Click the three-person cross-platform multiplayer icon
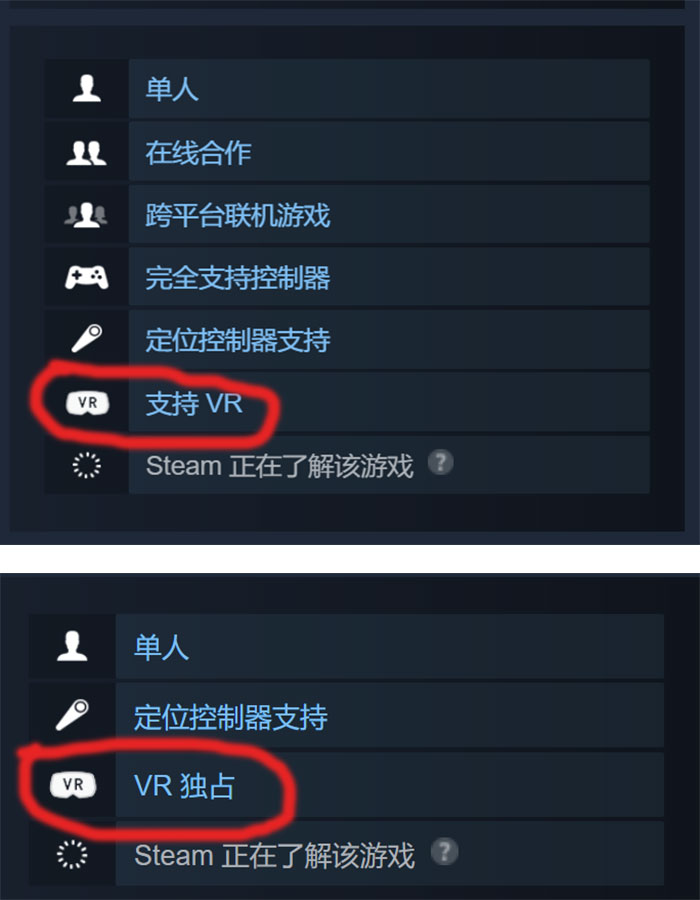Viewport: 700px width, 900px height. click(86, 216)
